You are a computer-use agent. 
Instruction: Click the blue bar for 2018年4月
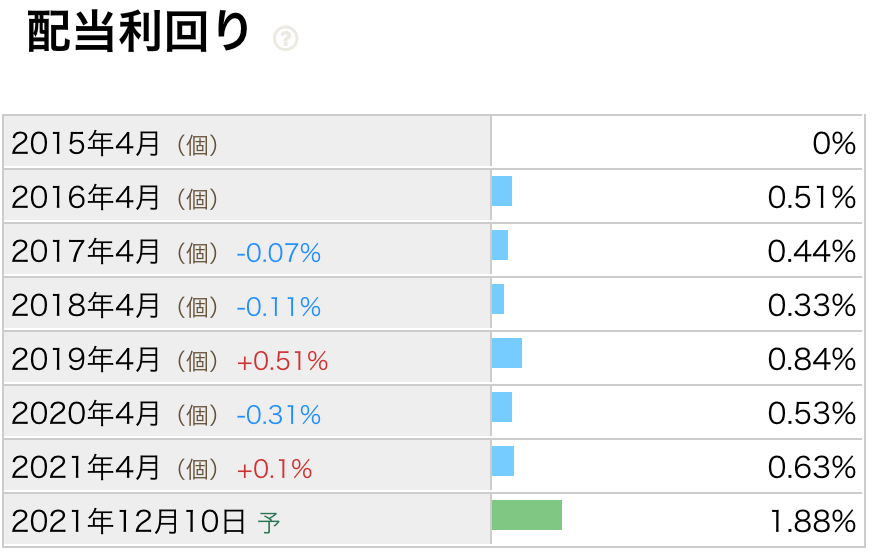tap(498, 299)
